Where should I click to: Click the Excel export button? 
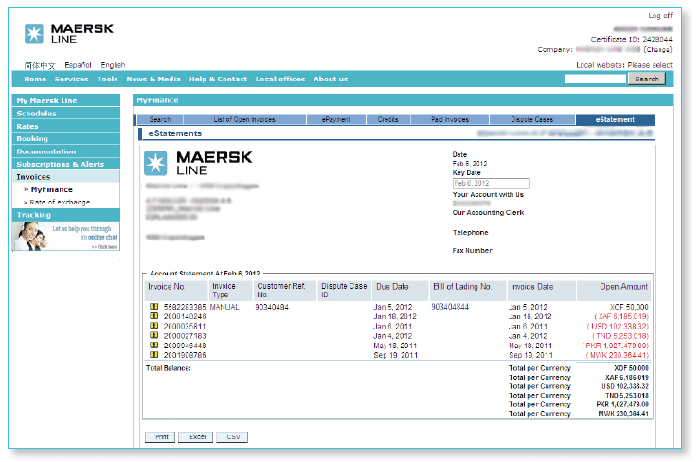196,437
